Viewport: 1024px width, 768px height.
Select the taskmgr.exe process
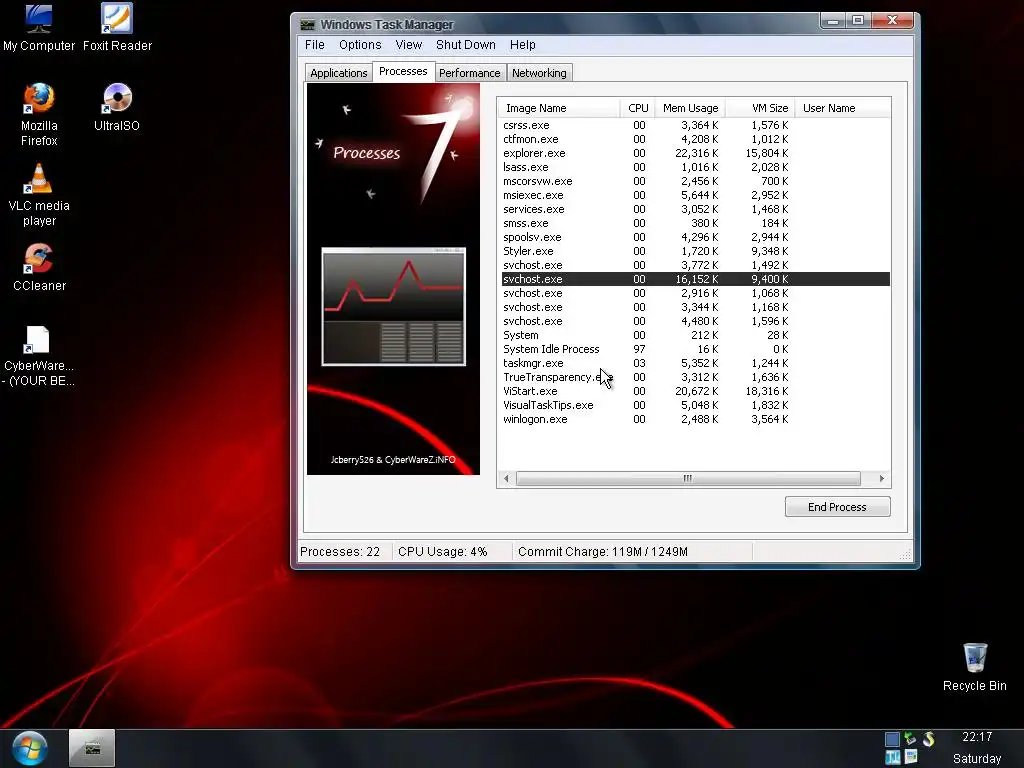[696, 363]
